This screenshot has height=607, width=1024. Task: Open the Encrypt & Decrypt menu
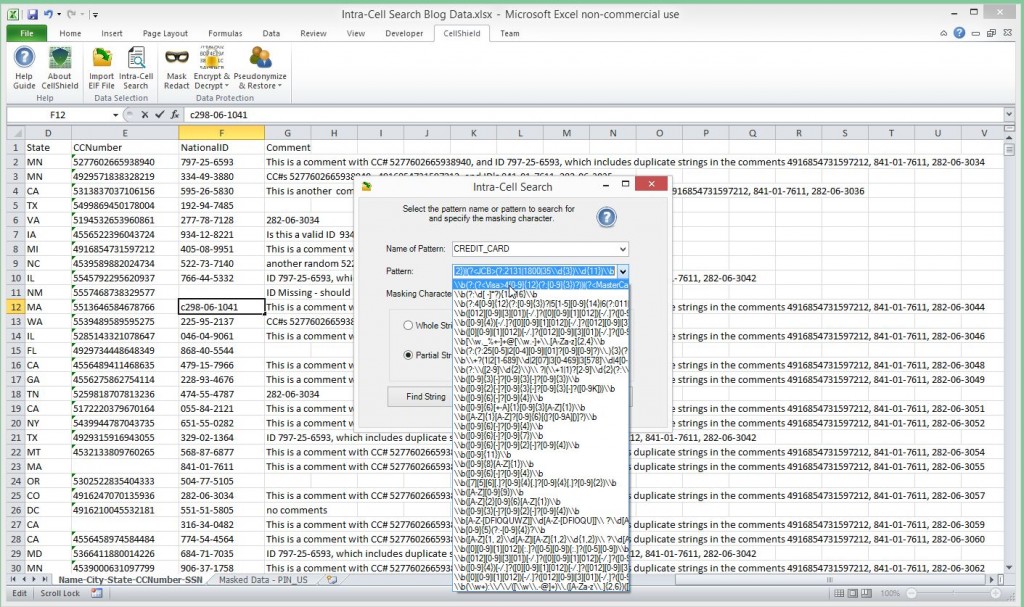coord(212,68)
